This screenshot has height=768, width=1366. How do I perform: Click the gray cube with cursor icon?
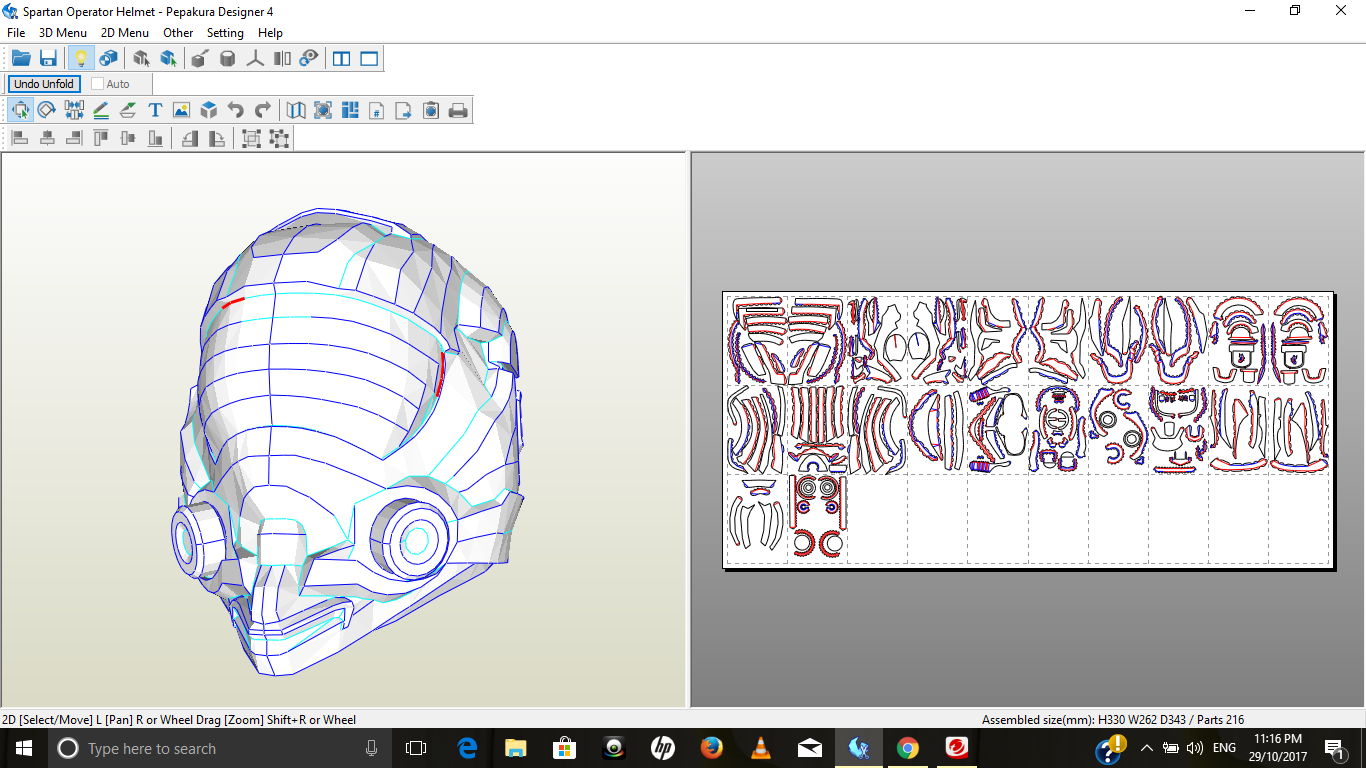click(141, 59)
